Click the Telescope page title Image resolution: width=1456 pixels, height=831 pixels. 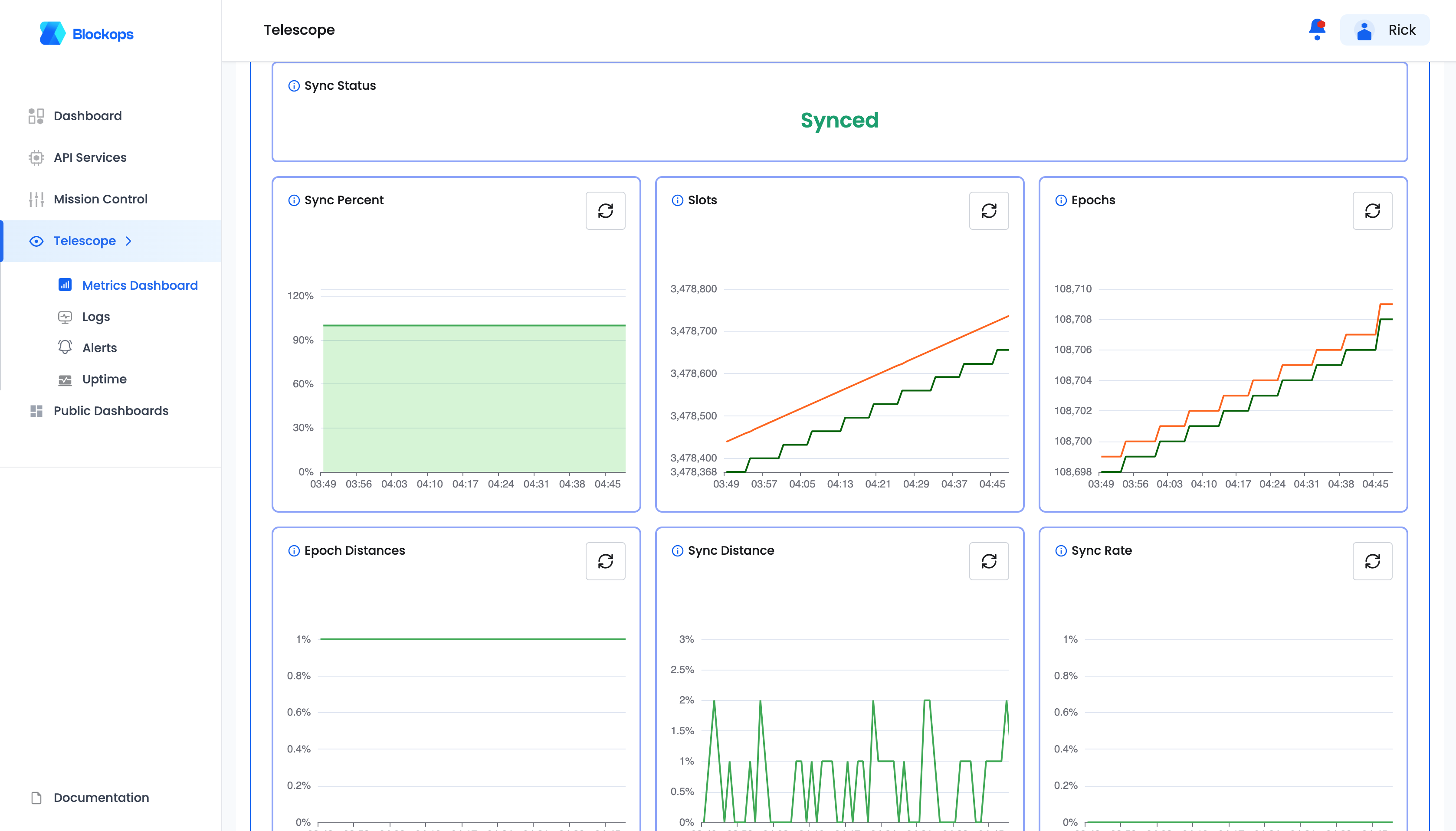tap(299, 29)
